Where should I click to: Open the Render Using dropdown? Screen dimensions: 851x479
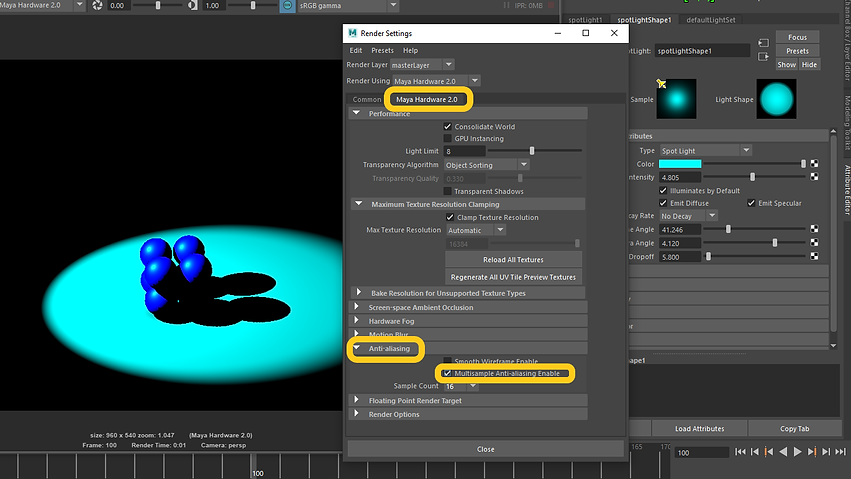[x=436, y=81]
